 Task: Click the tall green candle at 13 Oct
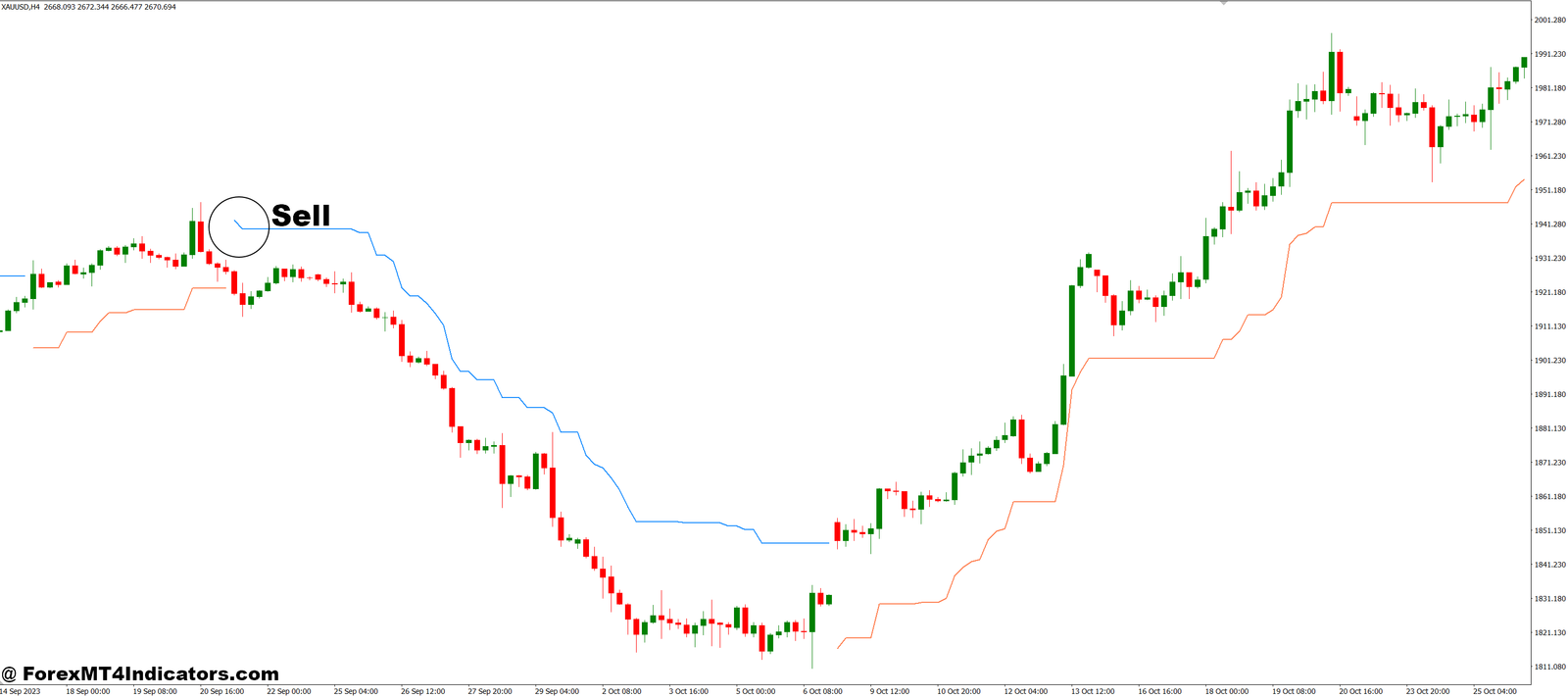1071,330
